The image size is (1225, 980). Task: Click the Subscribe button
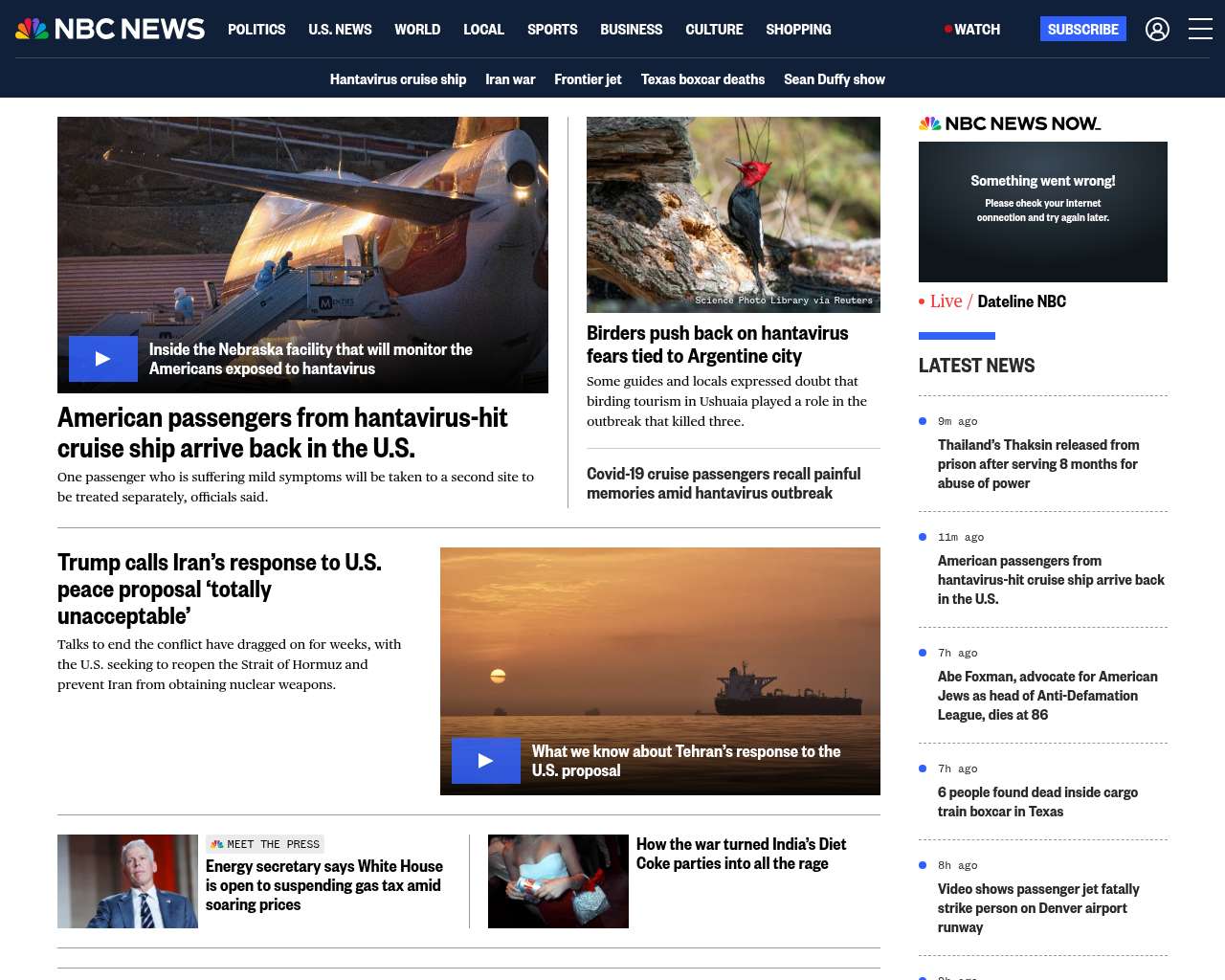pyautogui.click(x=1083, y=29)
